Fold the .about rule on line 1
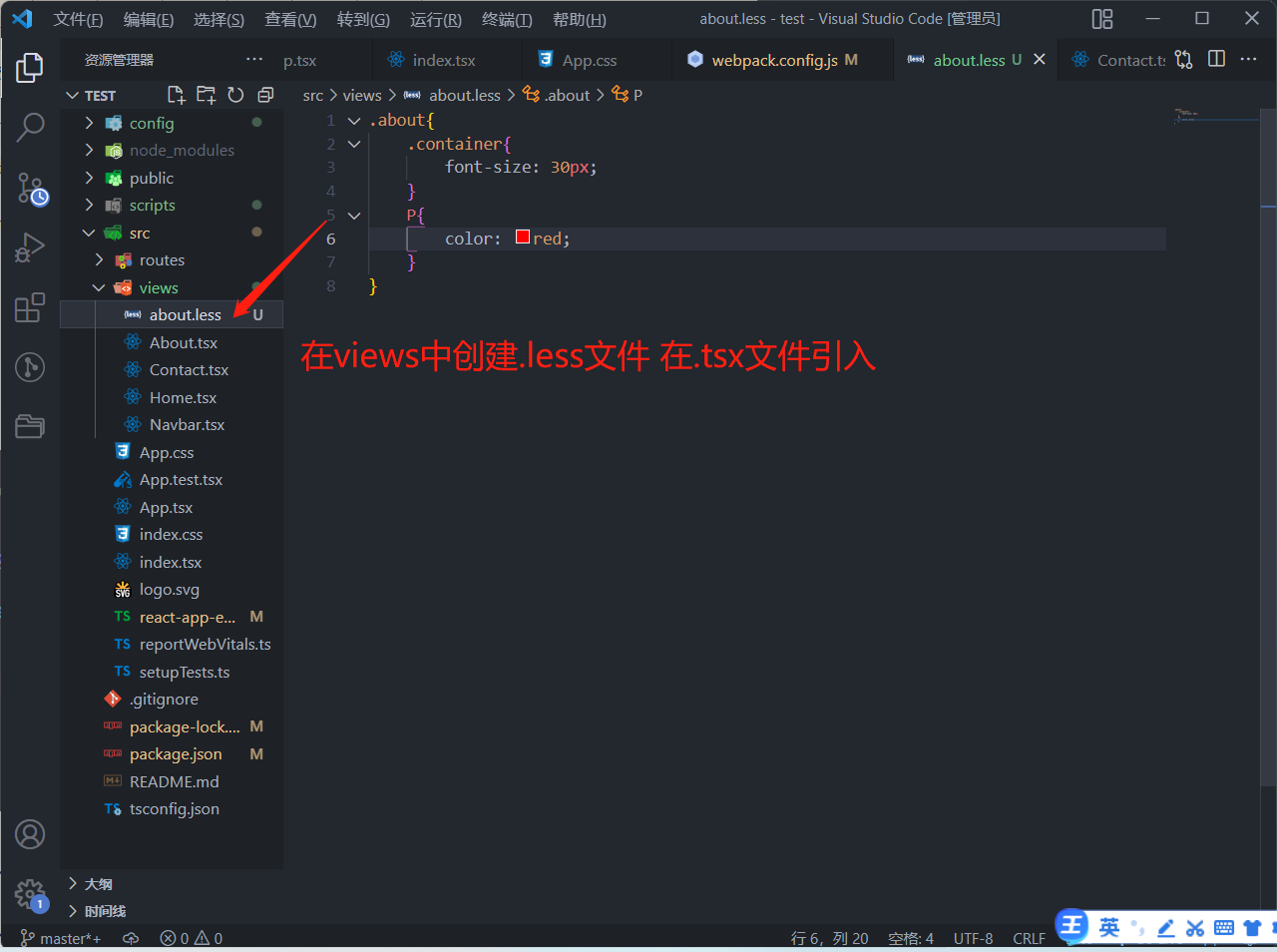1277x952 pixels. tap(354, 120)
